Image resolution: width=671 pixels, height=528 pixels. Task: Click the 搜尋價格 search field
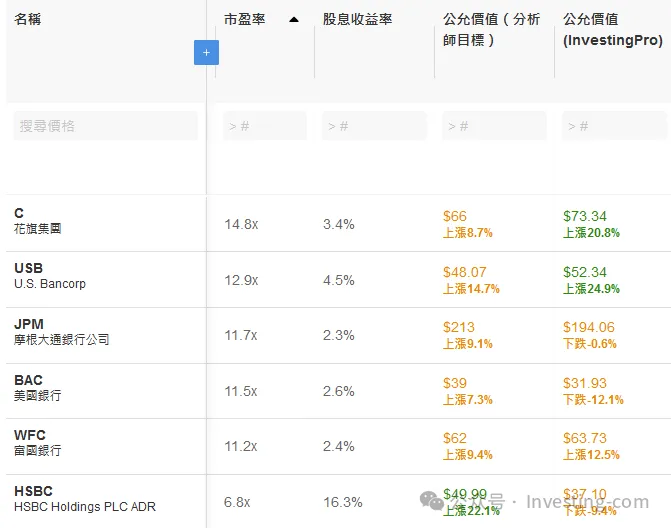click(105, 126)
